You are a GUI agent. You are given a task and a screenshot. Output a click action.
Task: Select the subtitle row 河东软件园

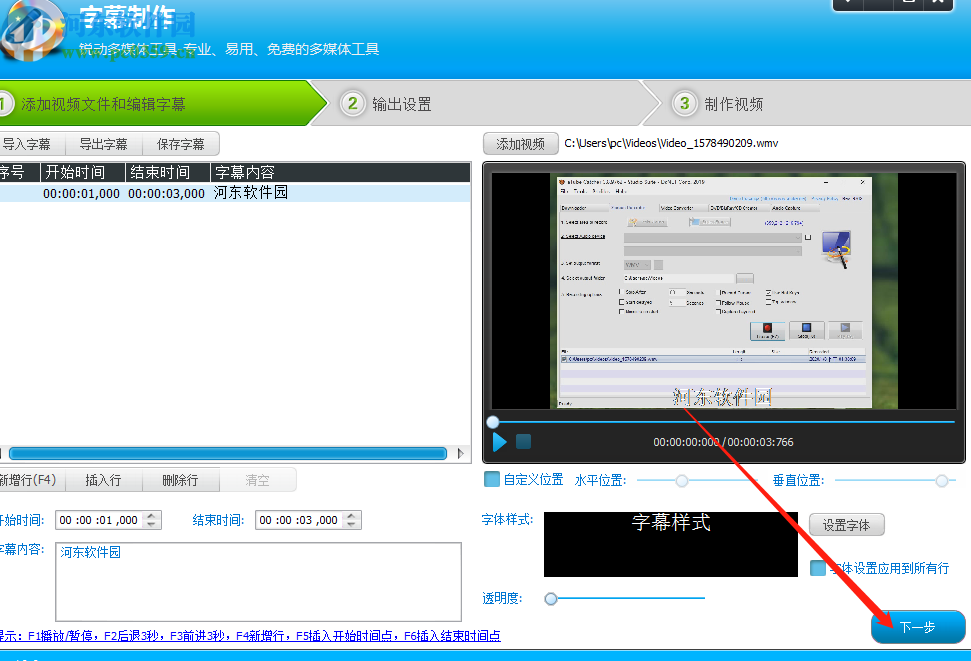click(x=235, y=193)
